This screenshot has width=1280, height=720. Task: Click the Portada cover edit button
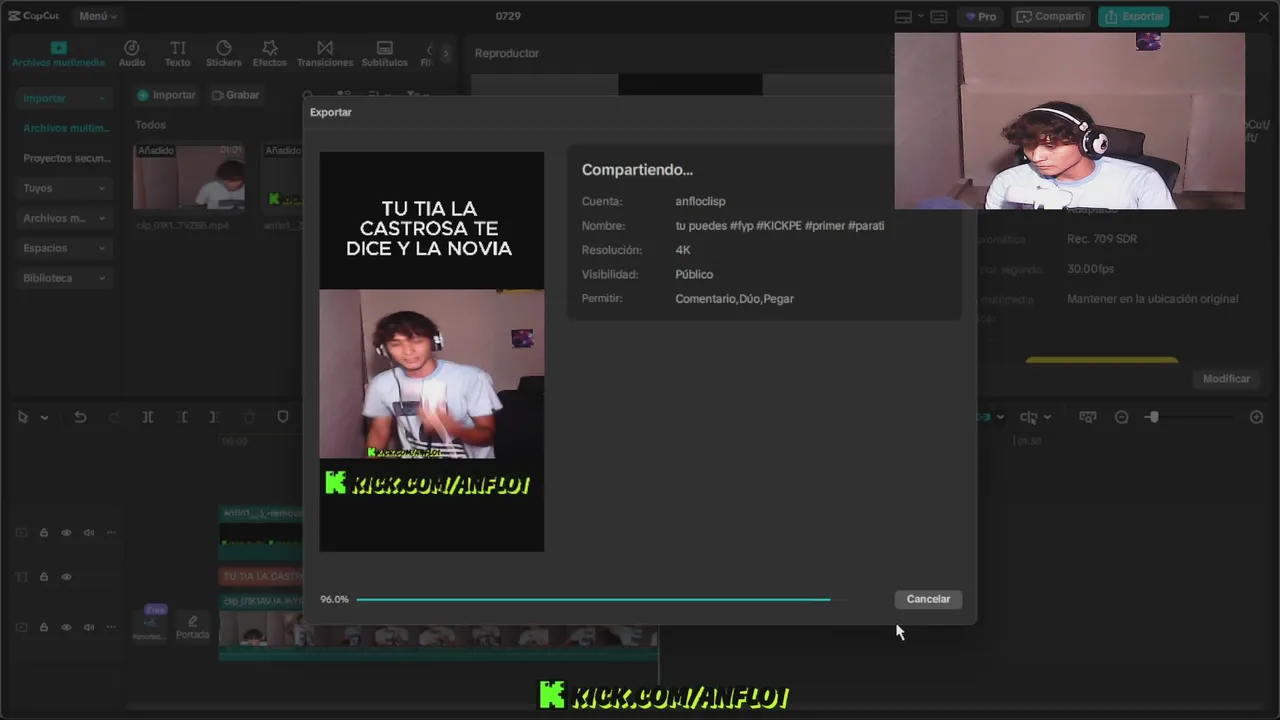pos(193,627)
